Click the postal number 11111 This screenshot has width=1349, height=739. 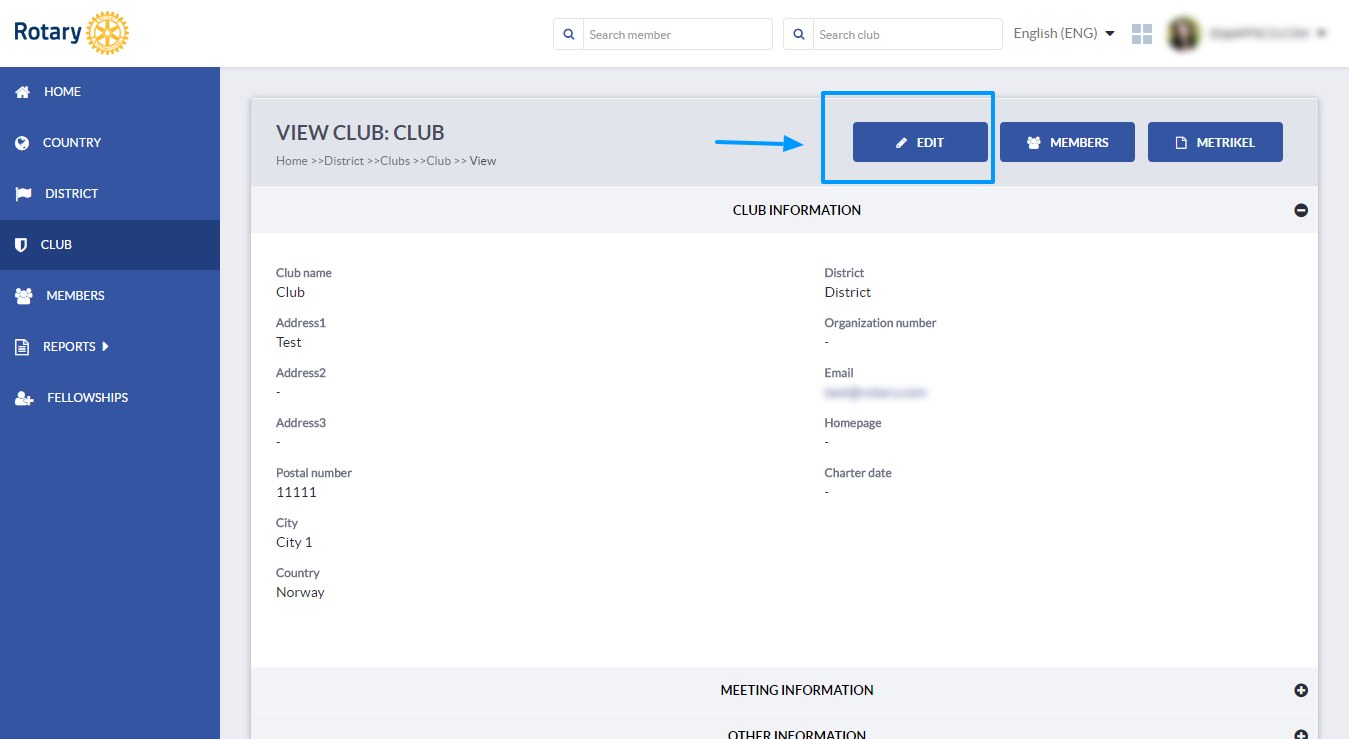click(x=296, y=492)
